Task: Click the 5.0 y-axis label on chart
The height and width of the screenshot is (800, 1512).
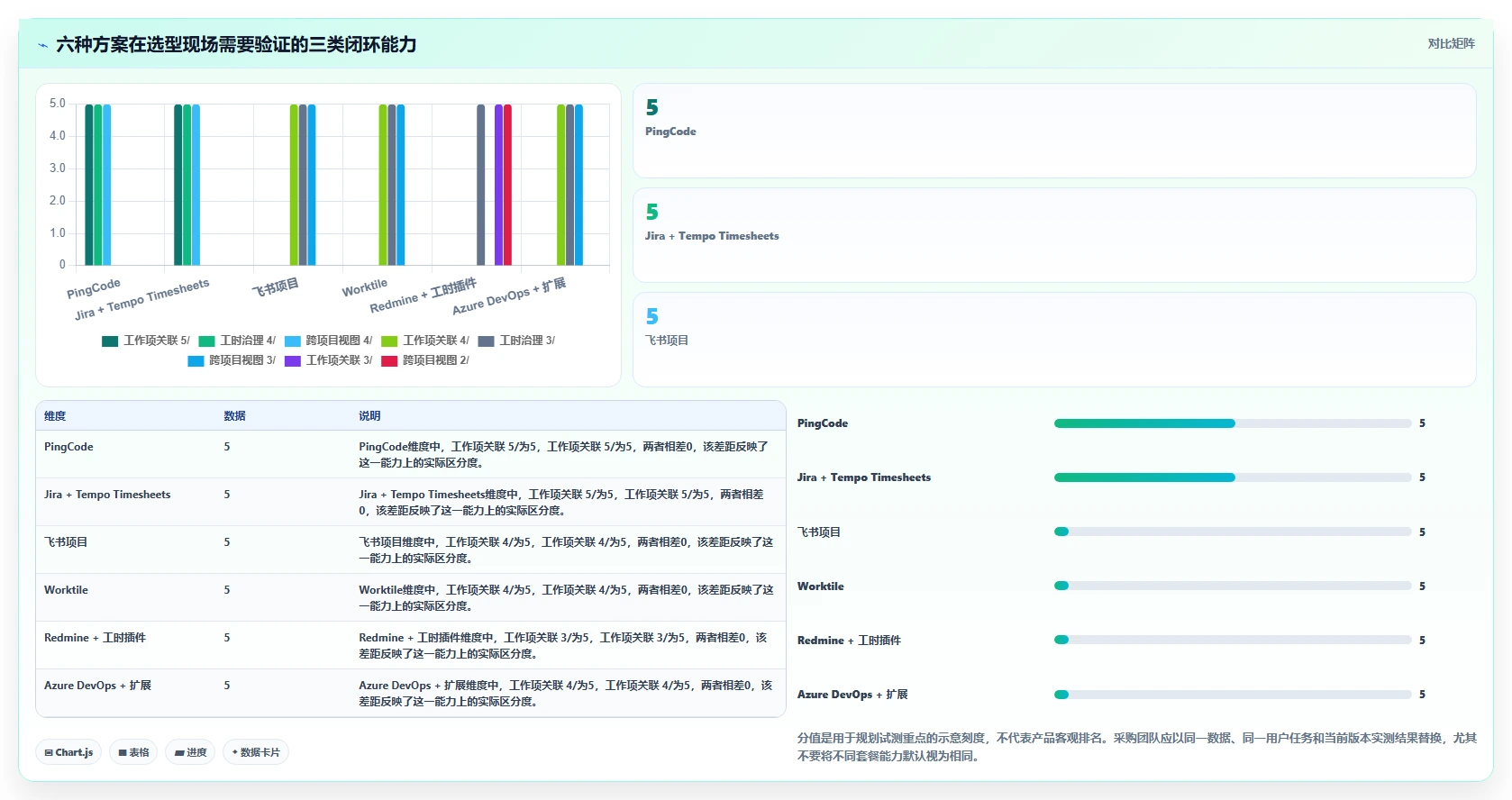Action: 58,104
